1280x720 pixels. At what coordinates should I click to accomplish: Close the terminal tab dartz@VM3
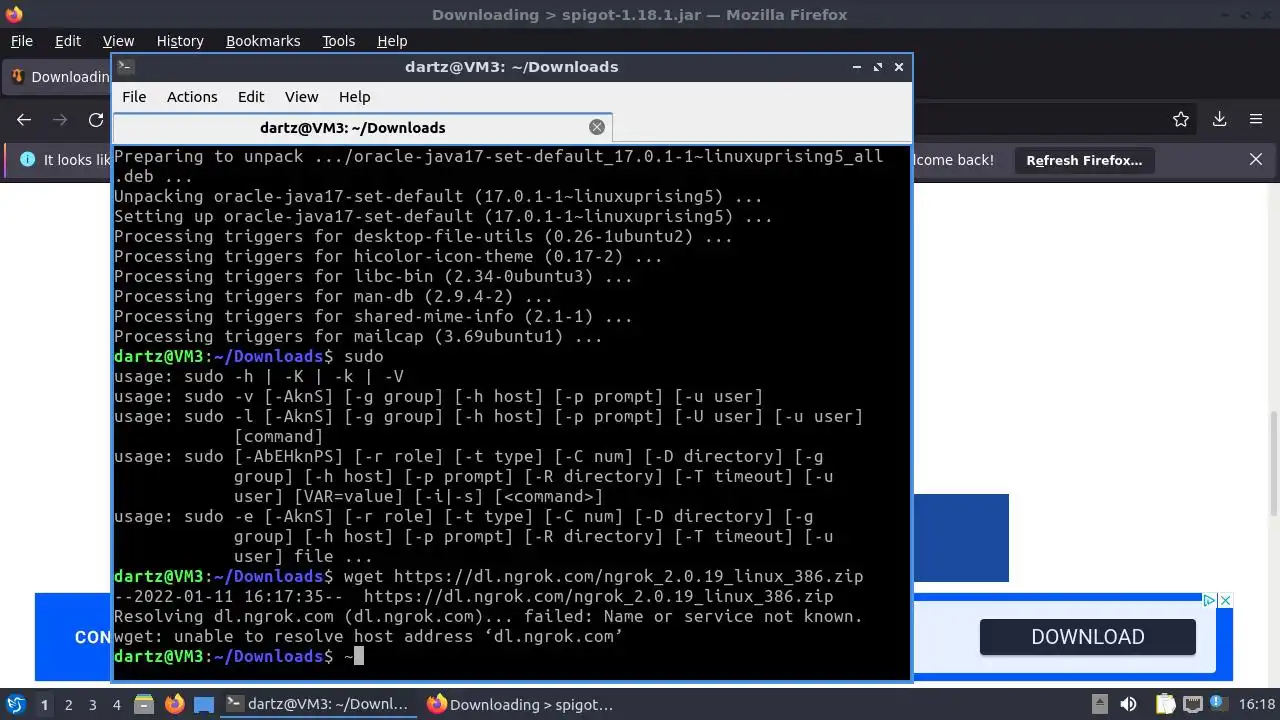tap(597, 127)
